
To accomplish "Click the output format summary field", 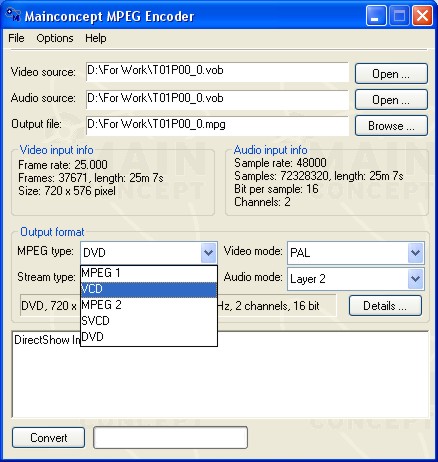I will pyautogui.click(x=178, y=306).
